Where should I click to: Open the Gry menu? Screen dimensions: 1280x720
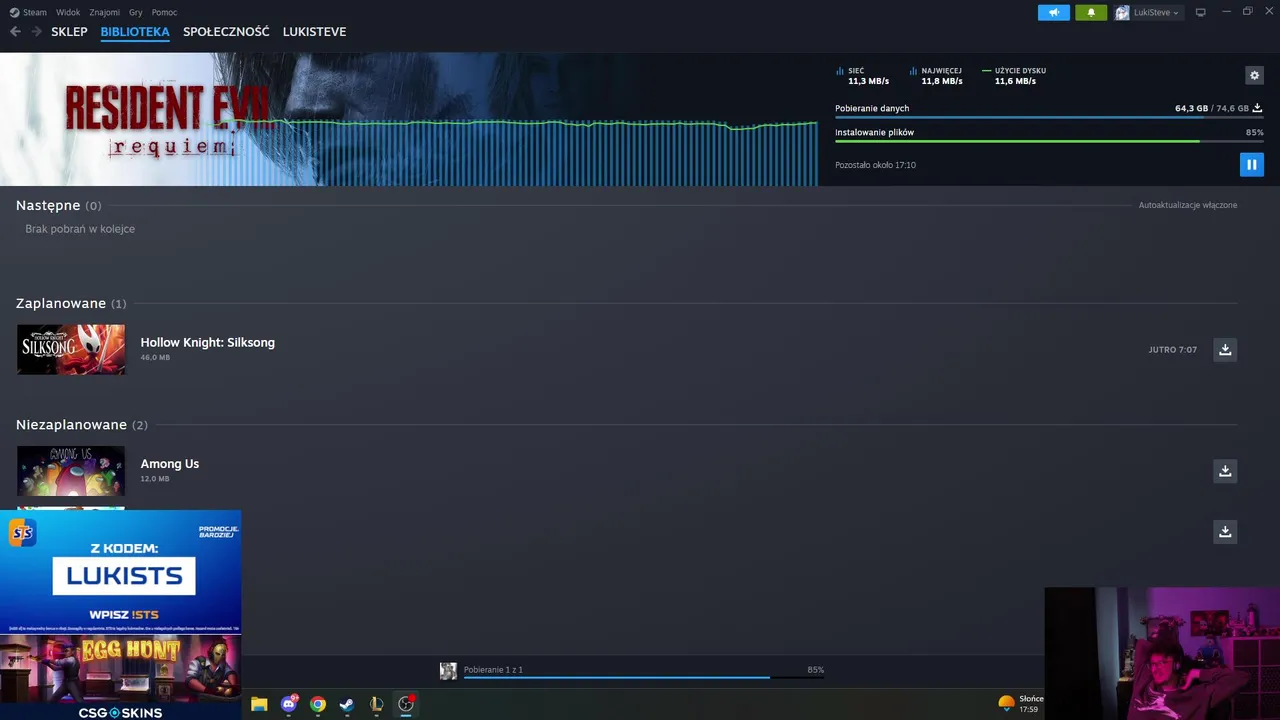136,12
